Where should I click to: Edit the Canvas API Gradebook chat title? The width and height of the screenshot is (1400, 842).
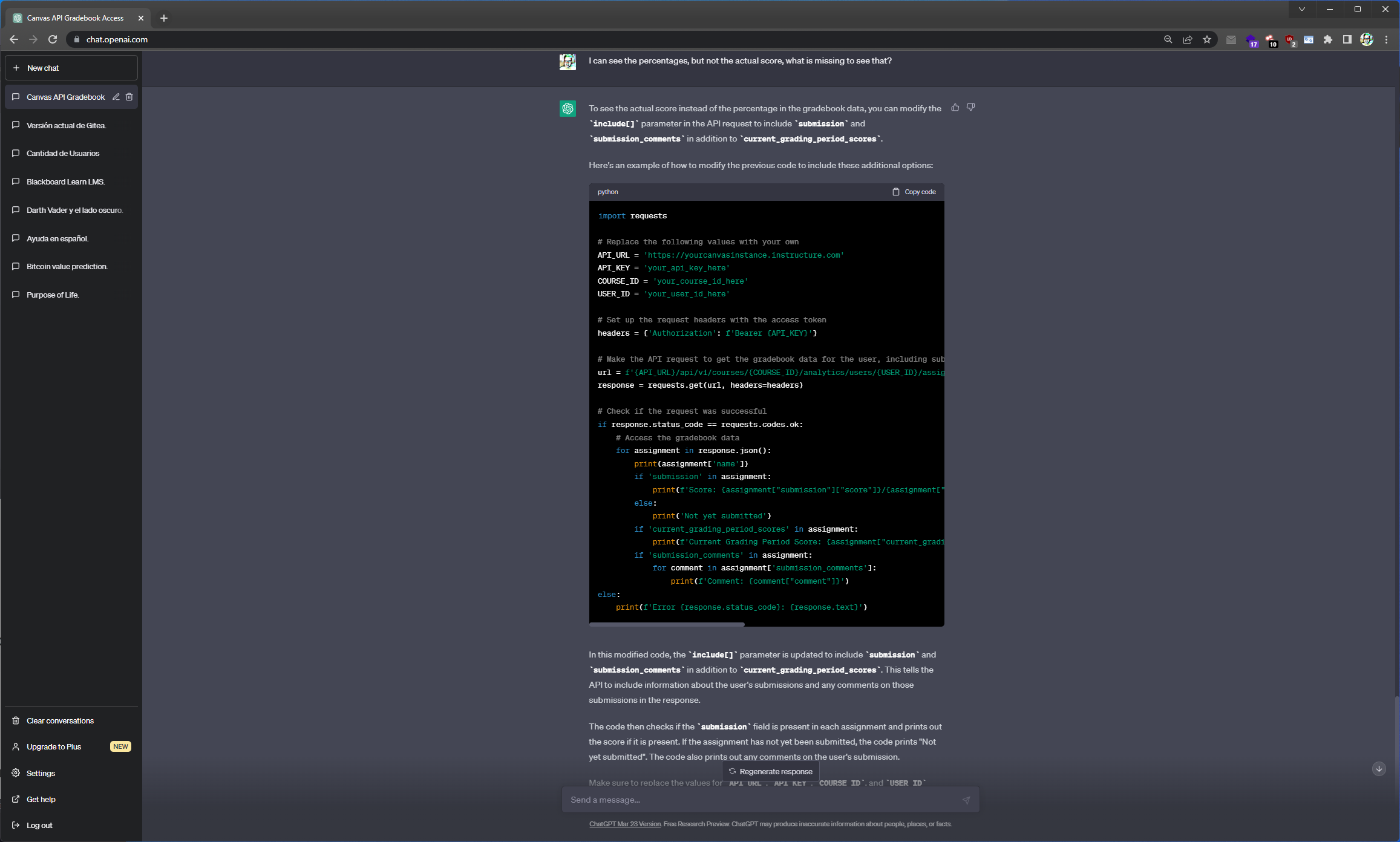[x=116, y=97]
